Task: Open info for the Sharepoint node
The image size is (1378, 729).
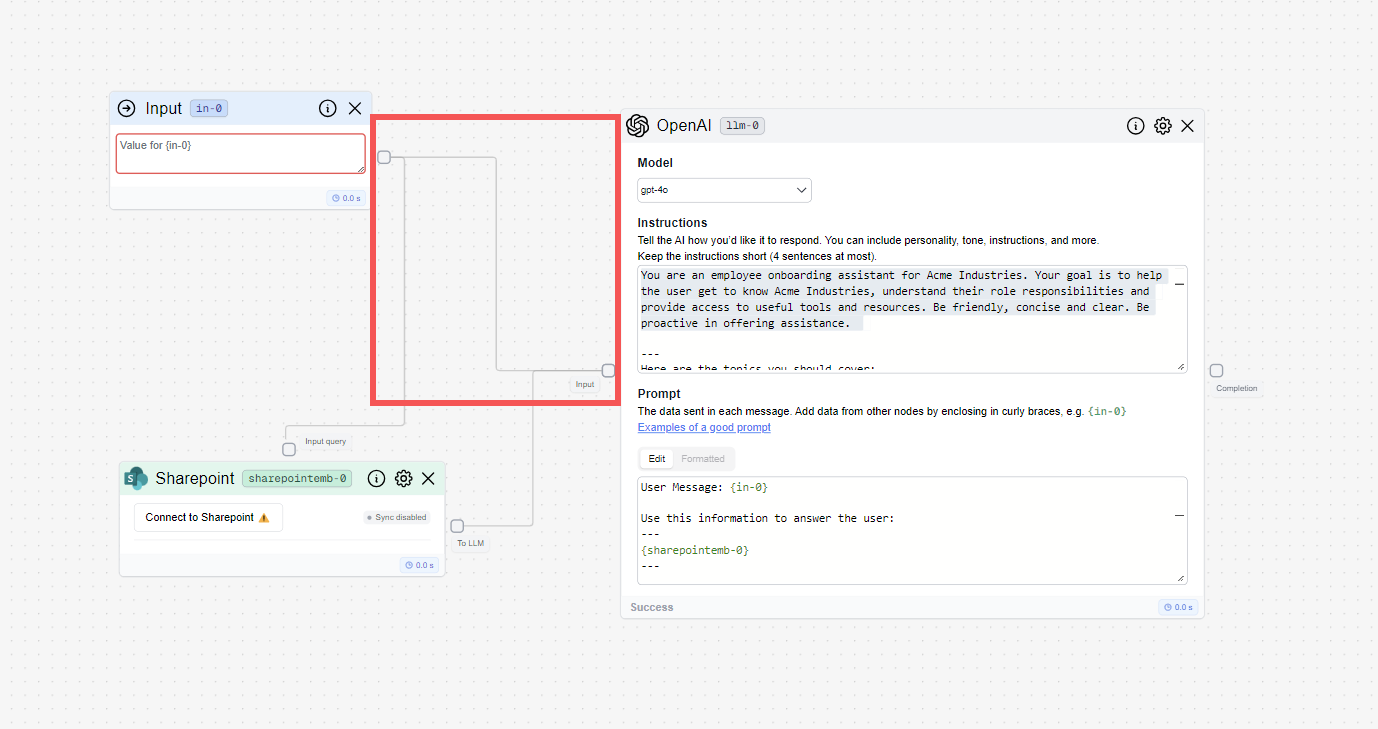Action: coord(376,478)
